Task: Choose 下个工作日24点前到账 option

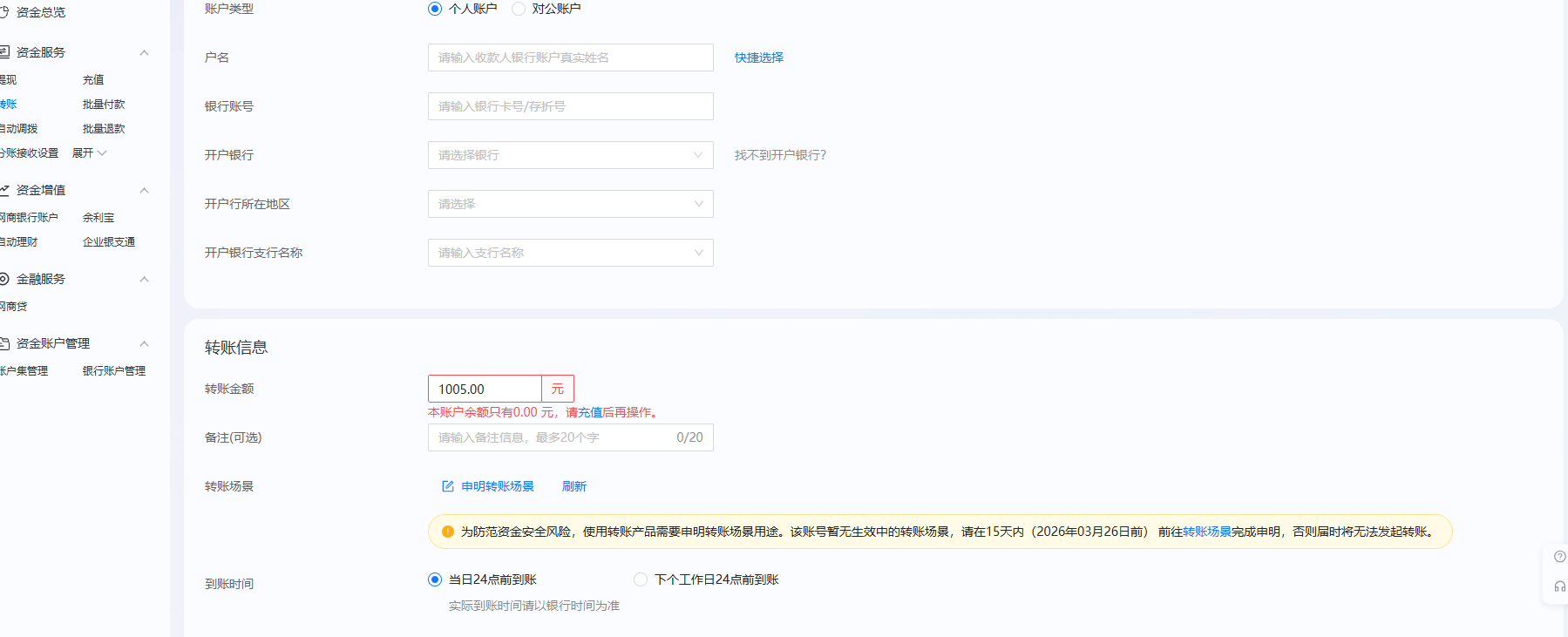Action: point(641,579)
